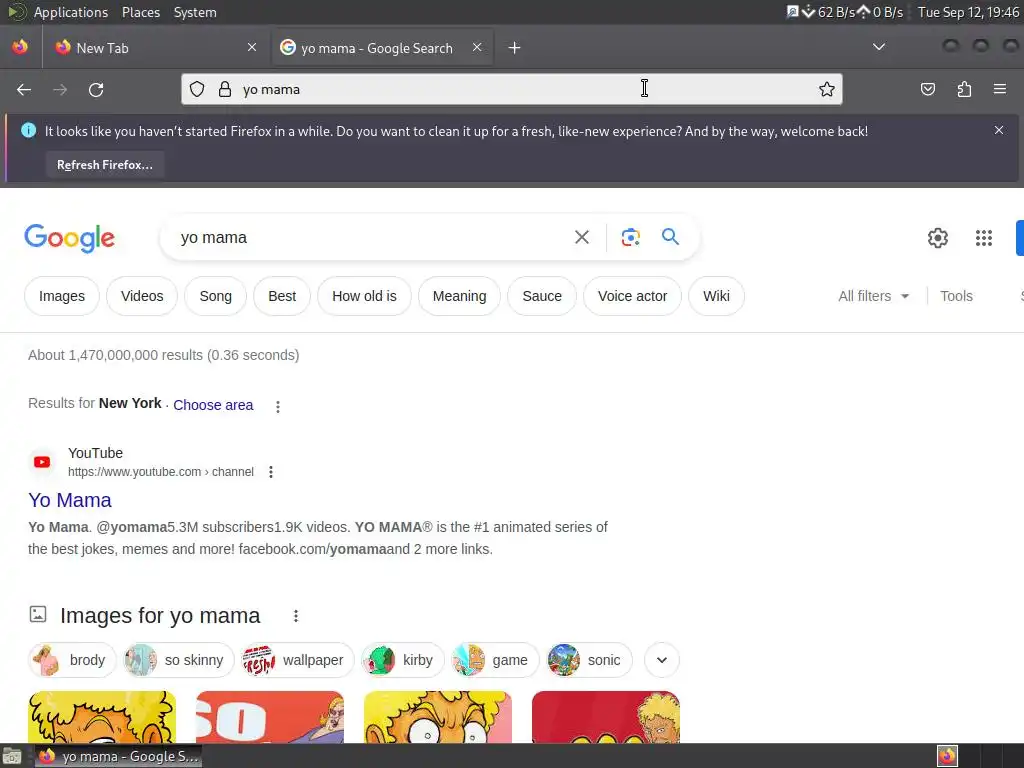Select the so skinny image chip
Image resolution: width=1024 pixels, height=768 pixels.
pyautogui.click(x=177, y=660)
